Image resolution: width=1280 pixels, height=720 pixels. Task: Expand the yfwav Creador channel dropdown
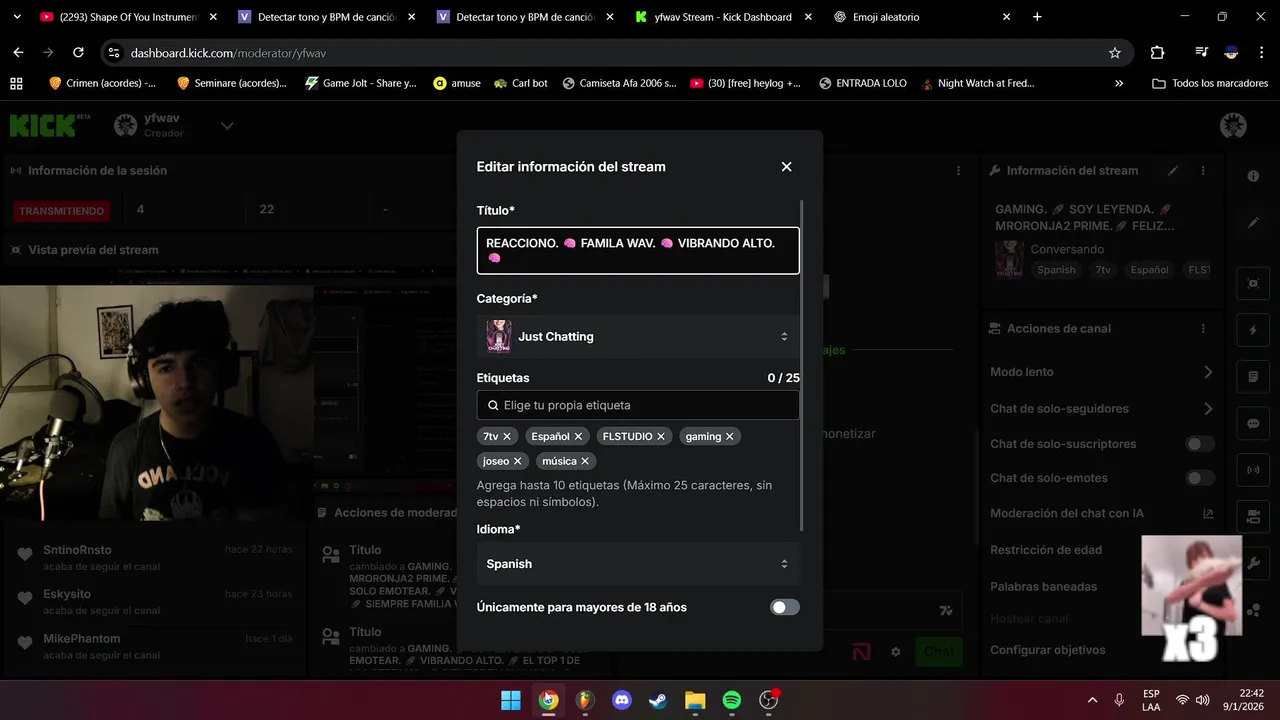point(227,126)
